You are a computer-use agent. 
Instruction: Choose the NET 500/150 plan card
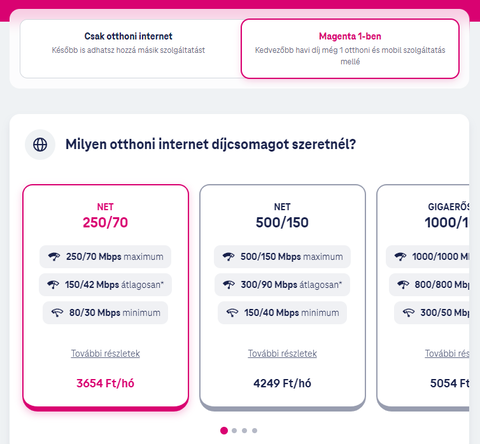tap(283, 297)
